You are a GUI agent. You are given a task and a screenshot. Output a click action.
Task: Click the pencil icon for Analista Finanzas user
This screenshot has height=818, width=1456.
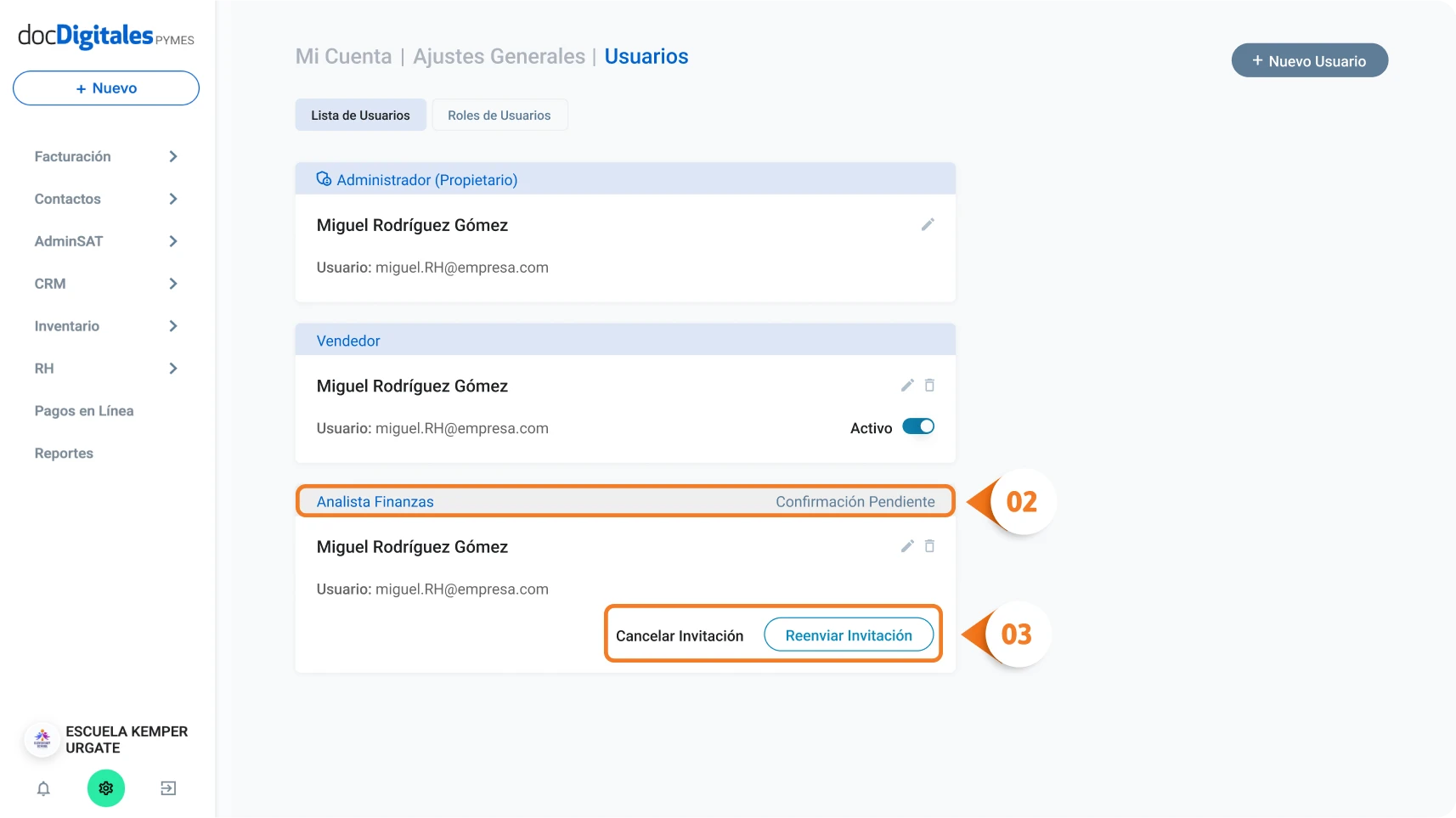click(907, 546)
